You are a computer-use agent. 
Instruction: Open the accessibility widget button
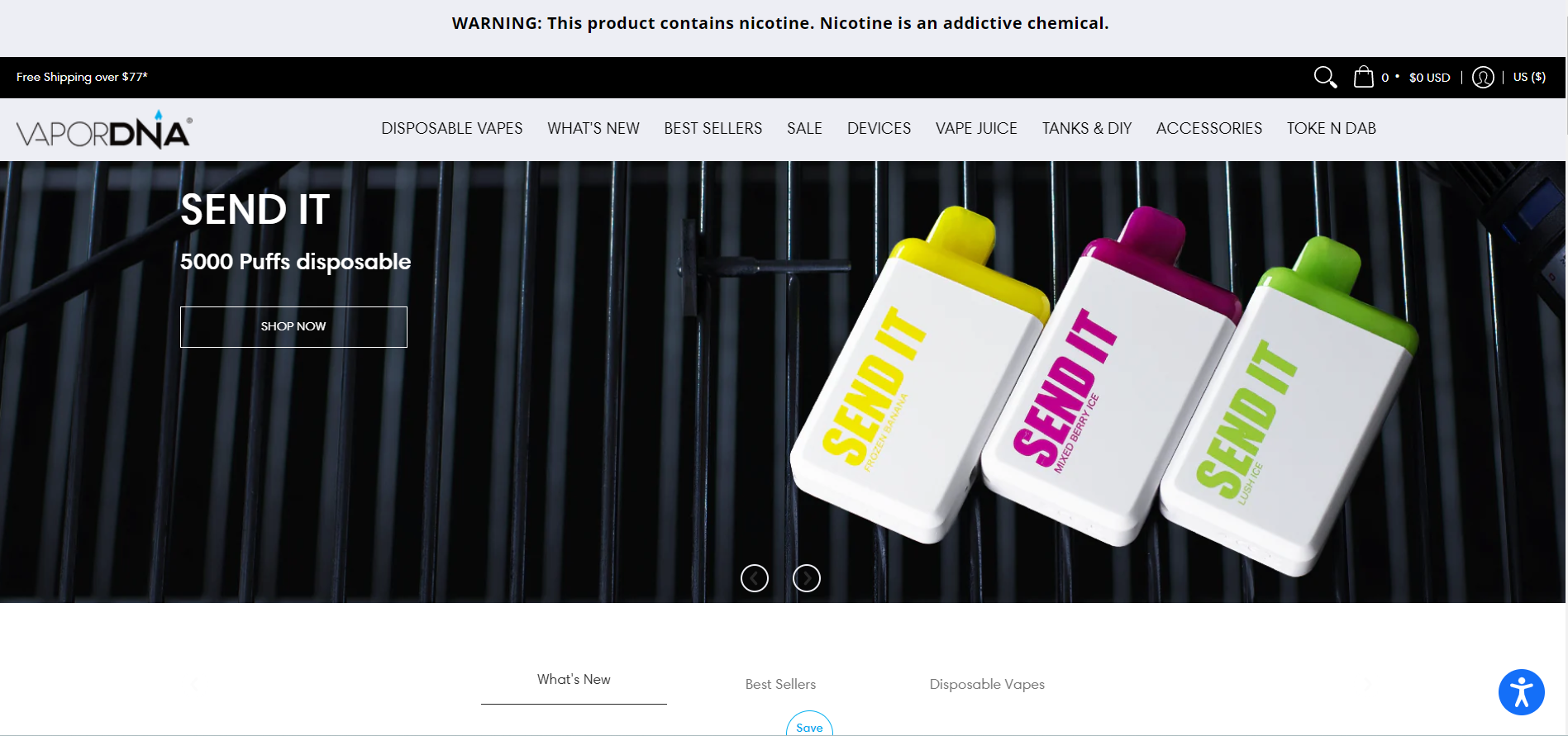point(1521,692)
